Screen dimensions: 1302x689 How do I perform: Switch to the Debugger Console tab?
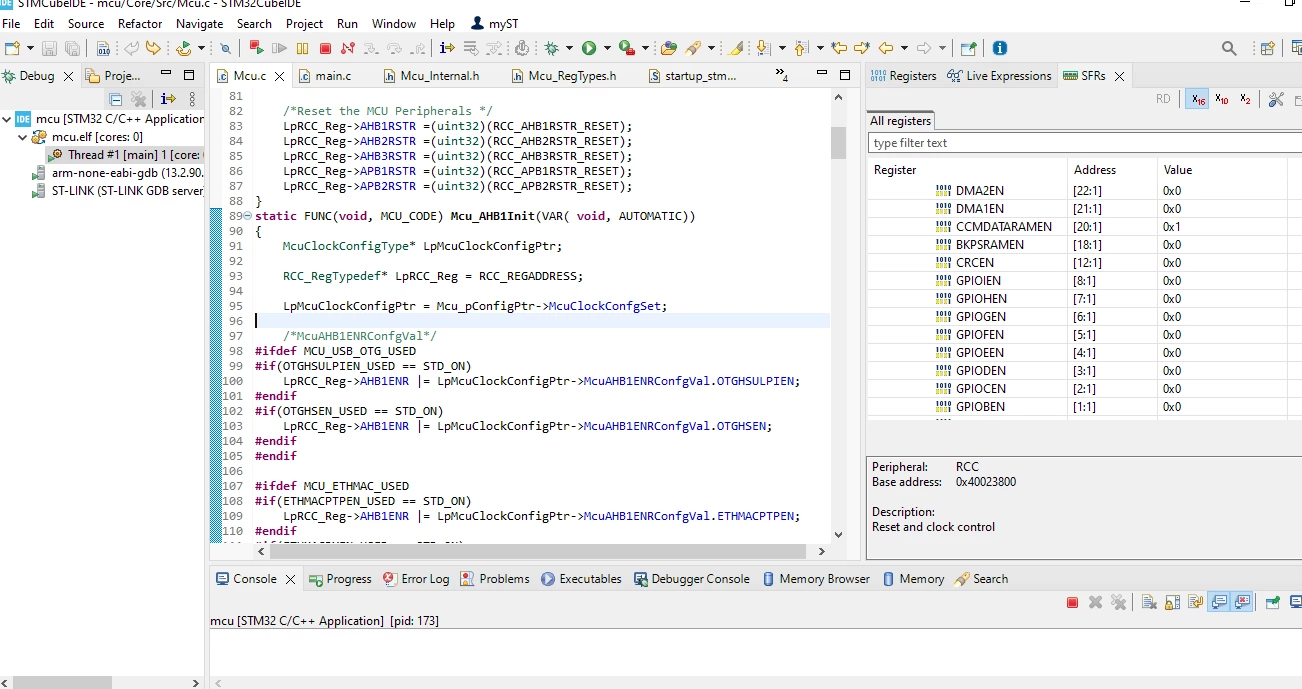pos(692,579)
